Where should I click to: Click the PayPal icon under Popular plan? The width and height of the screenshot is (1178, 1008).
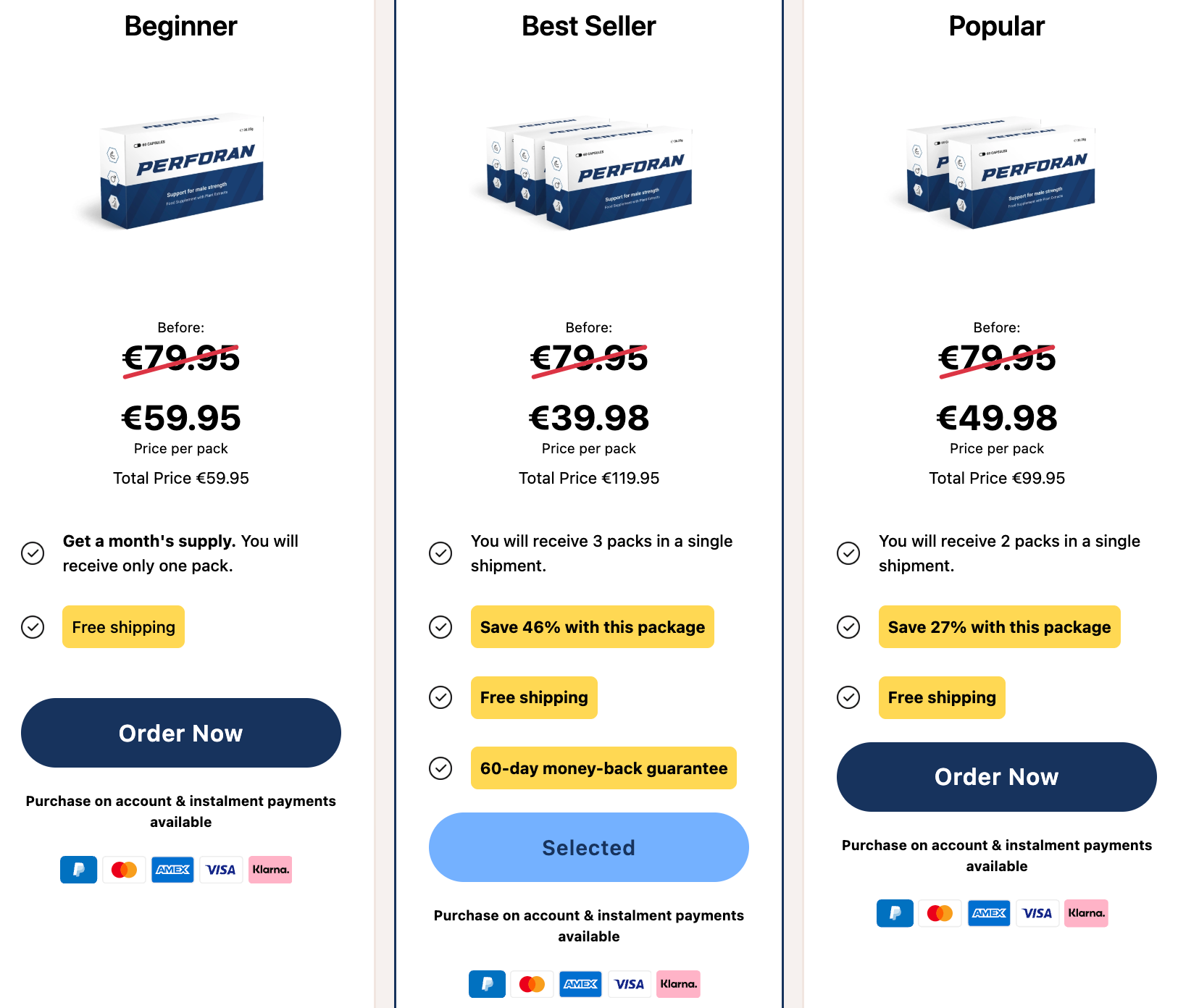(x=895, y=913)
